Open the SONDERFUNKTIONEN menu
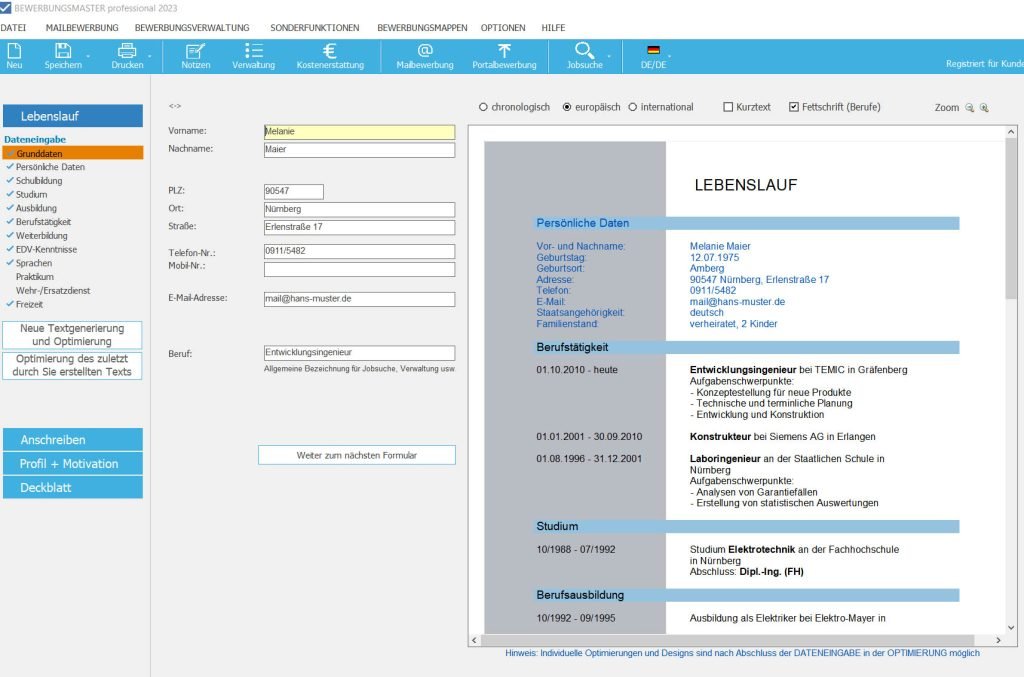Viewport: 1024px width, 677px height. click(x=315, y=27)
